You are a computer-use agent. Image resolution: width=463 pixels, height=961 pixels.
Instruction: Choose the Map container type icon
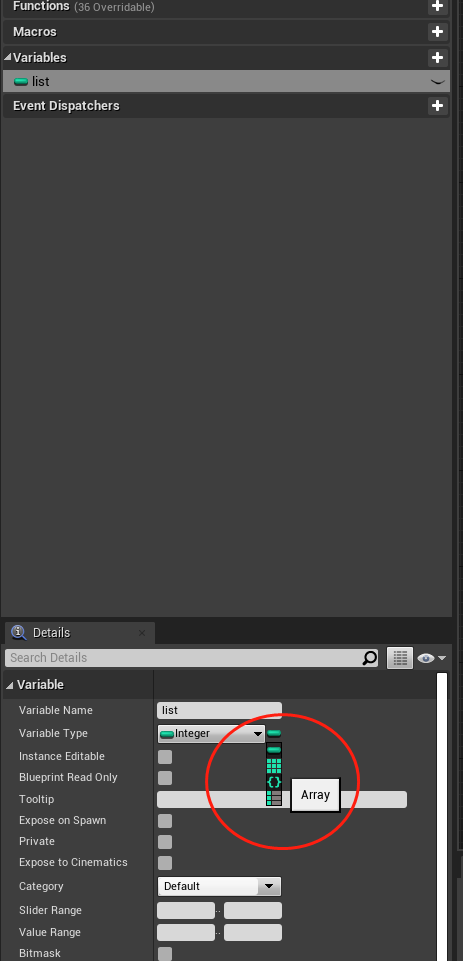[x=274, y=797]
